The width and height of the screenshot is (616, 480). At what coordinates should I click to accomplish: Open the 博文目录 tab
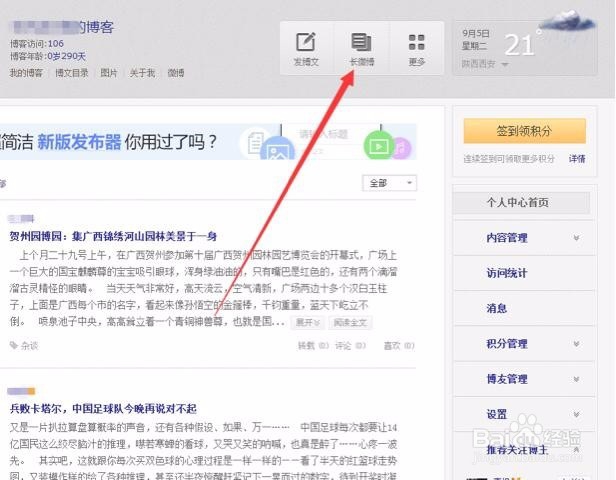pyautogui.click(x=72, y=73)
